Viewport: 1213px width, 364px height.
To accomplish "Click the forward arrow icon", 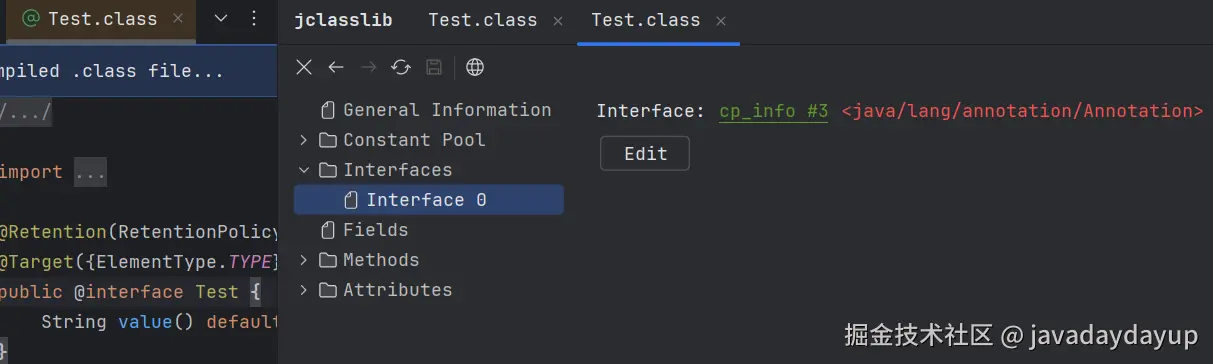I will pos(368,67).
